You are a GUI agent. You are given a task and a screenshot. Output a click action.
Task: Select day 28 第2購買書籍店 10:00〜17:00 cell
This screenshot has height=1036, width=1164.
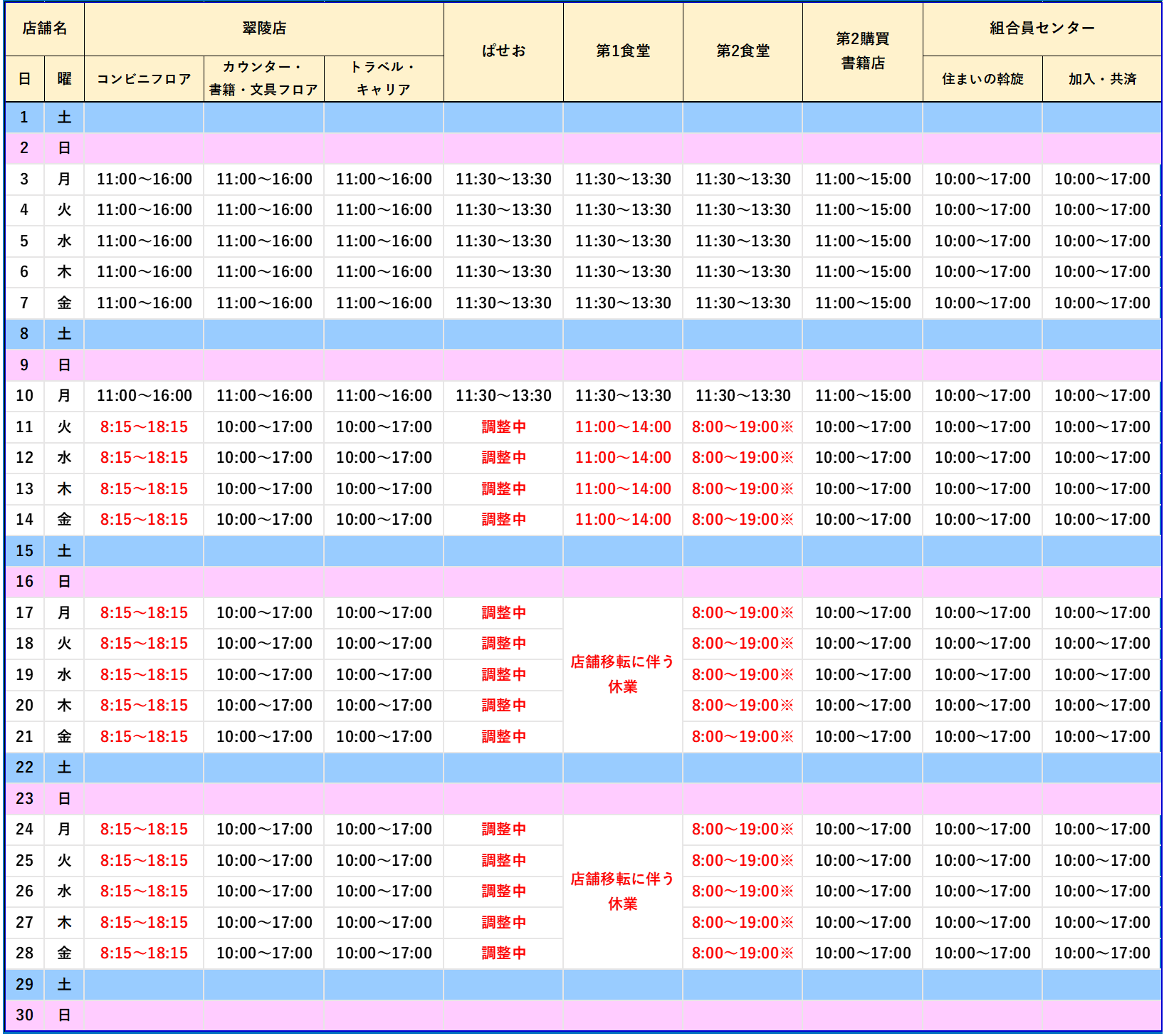[x=863, y=953]
